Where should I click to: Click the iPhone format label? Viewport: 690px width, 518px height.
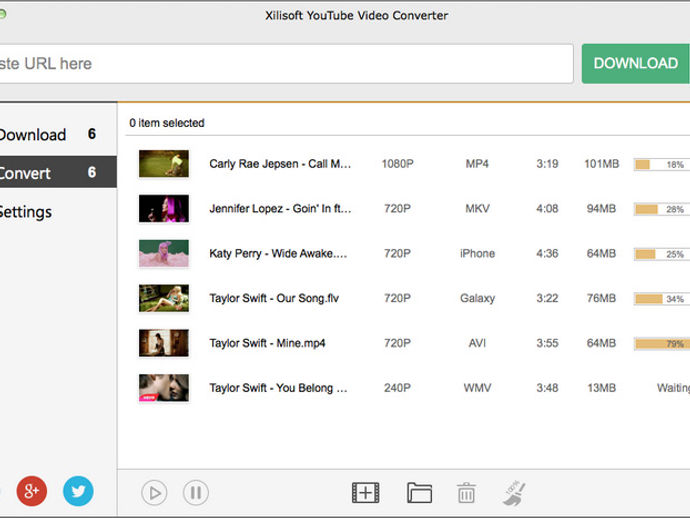(x=477, y=253)
